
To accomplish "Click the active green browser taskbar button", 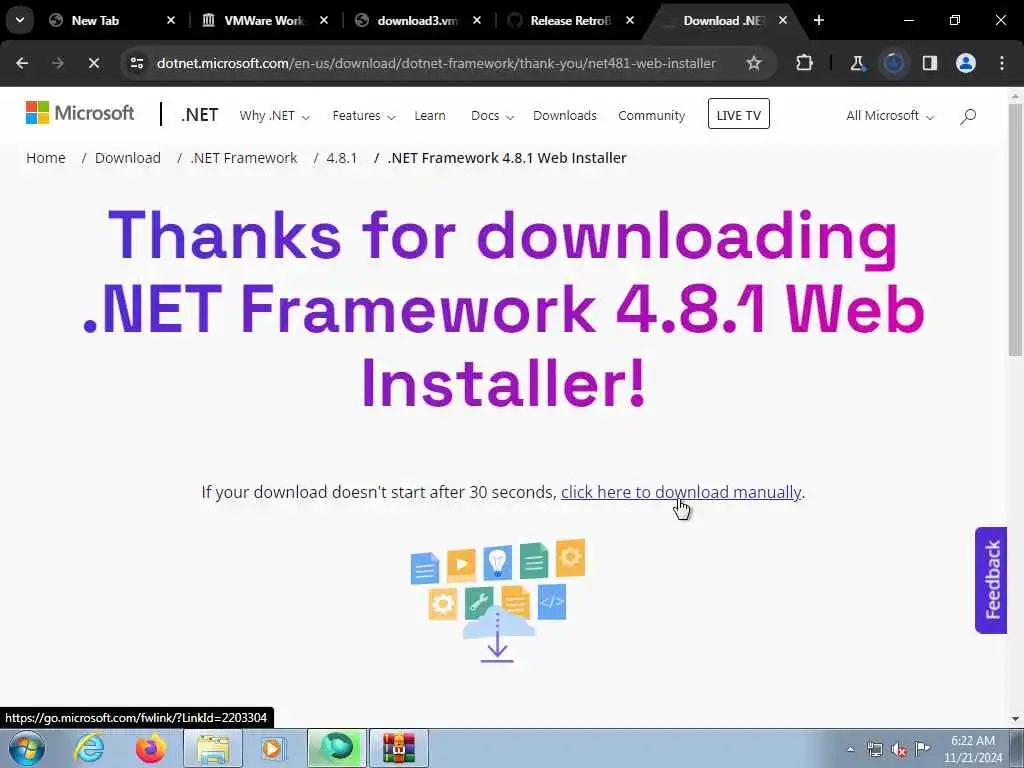I will pos(337,748).
